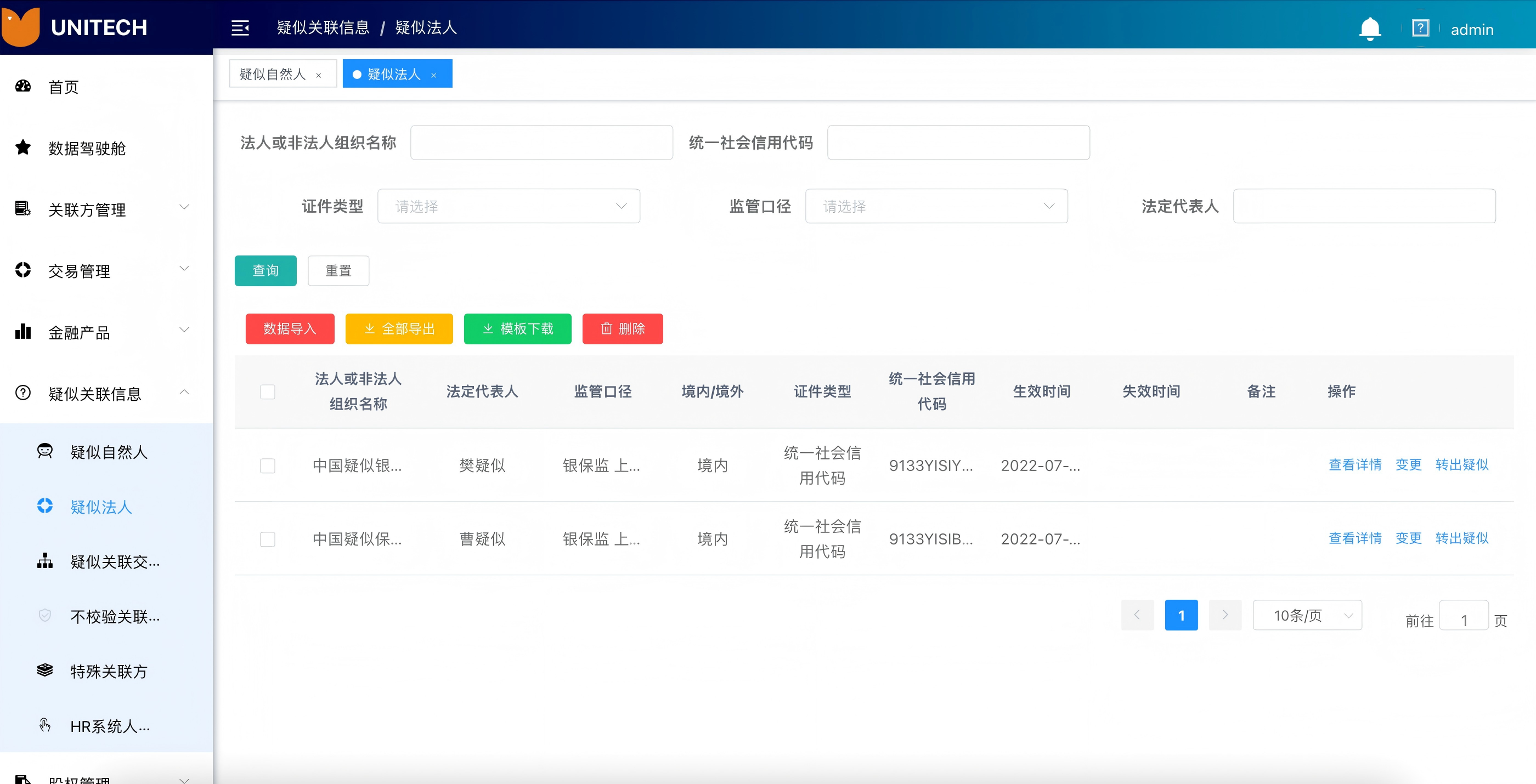The height and width of the screenshot is (784, 1536).
Task: Open the 监管口径 dropdown
Action: click(936, 206)
